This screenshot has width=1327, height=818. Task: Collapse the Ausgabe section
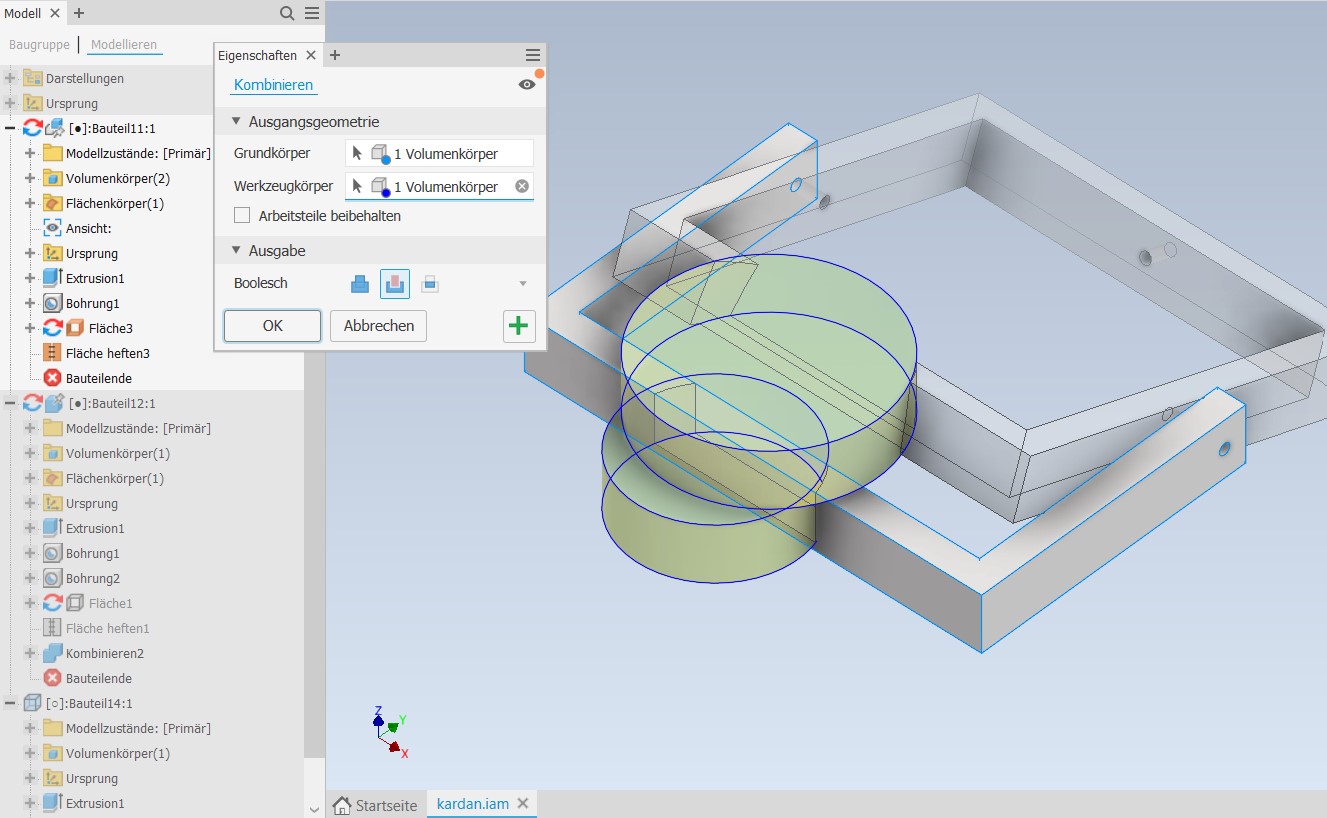(x=237, y=251)
